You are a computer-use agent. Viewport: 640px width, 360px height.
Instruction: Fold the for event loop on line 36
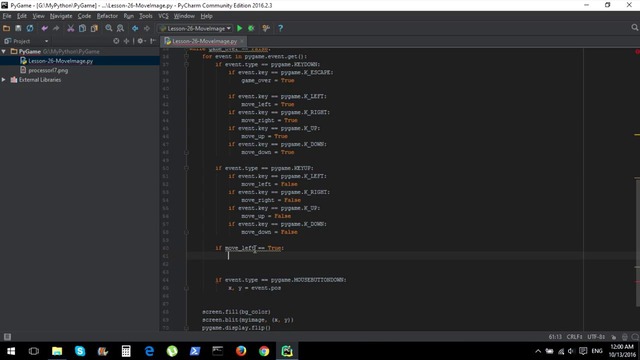[187, 56]
